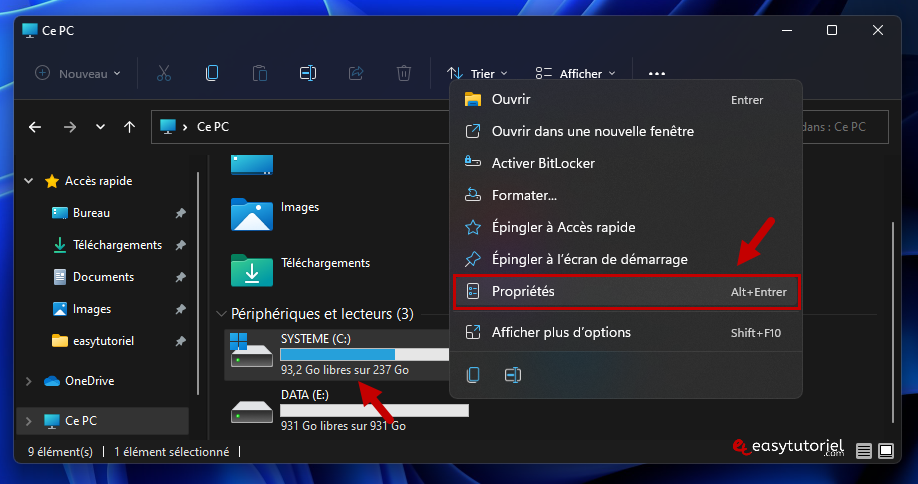Image resolution: width=918 pixels, height=484 pixels.
Task: Click '931 Go libres sur 931 Go' text
Action: pyautogui.click(x=343, y=426)
